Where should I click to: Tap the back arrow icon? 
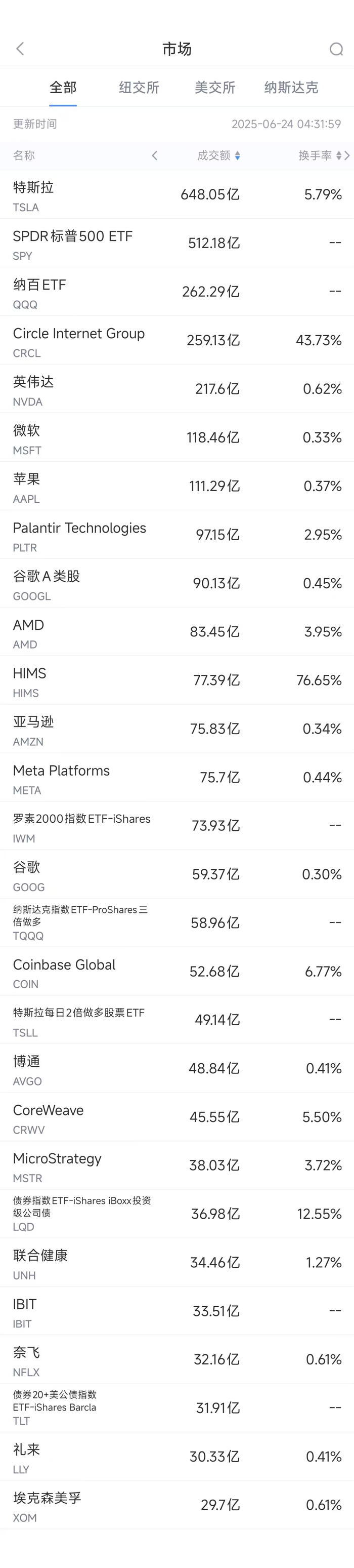20,49
